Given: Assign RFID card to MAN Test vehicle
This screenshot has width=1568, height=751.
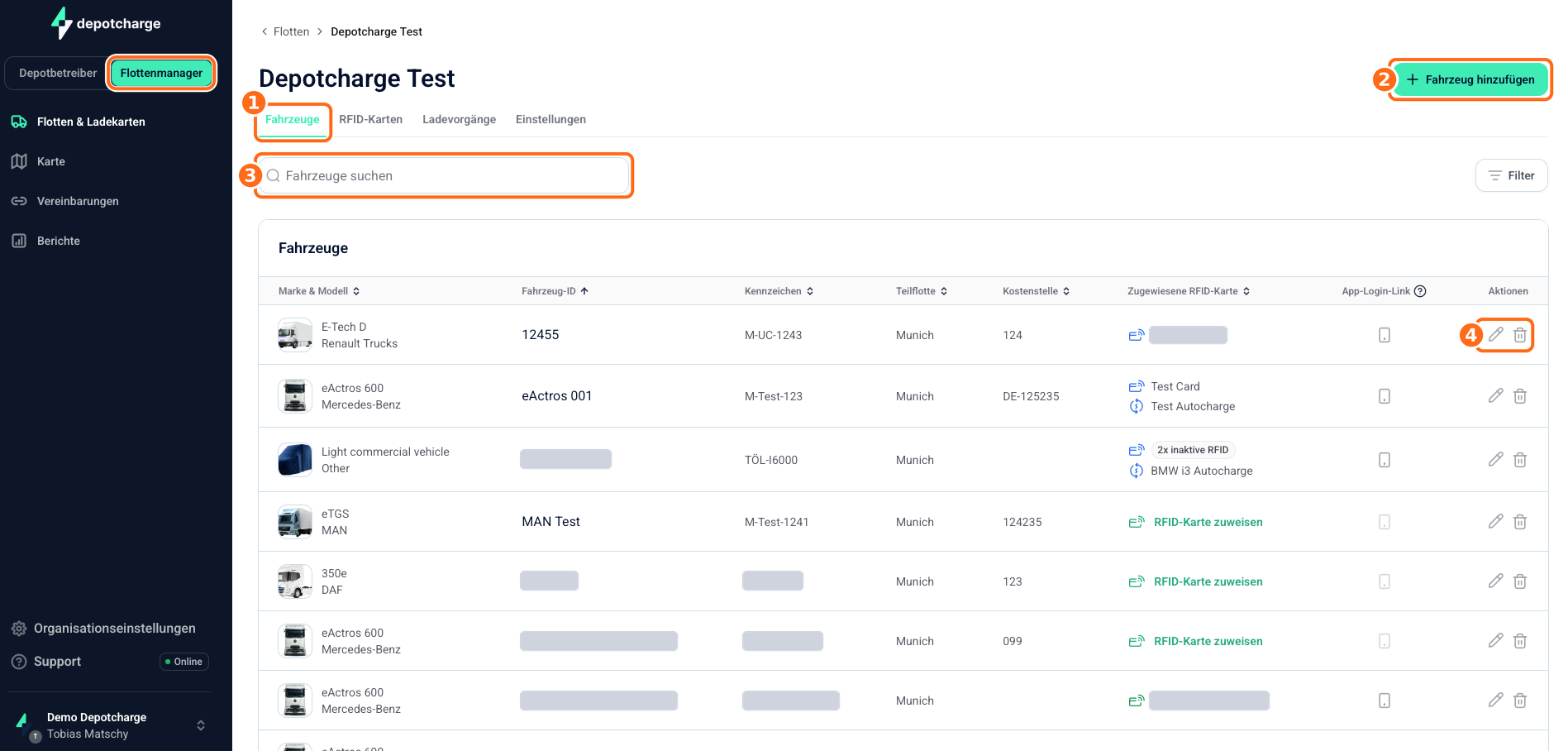Looking at the screenshot, I should tap(1195, 522).
